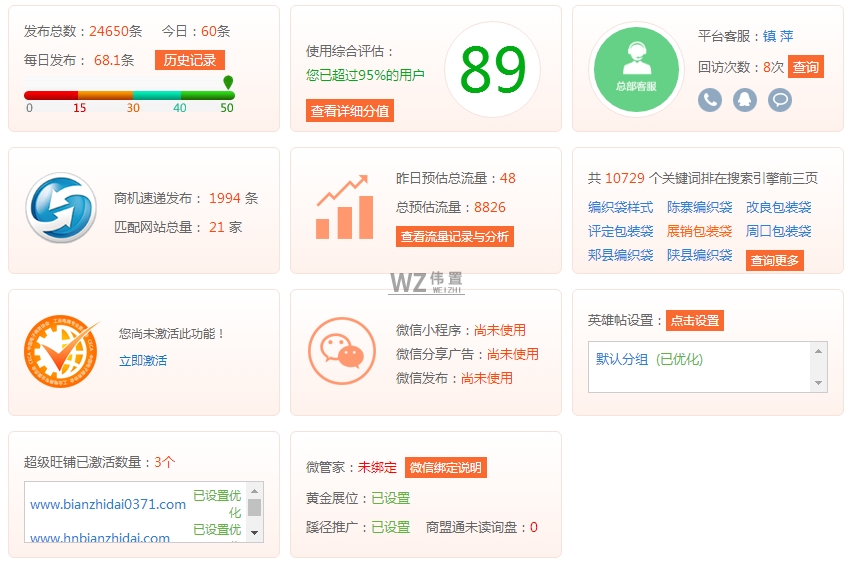The height and width of the screenshot is (568, 852).
Task: Click 查询更多 keywords button
Action: (x=774, y=261)
